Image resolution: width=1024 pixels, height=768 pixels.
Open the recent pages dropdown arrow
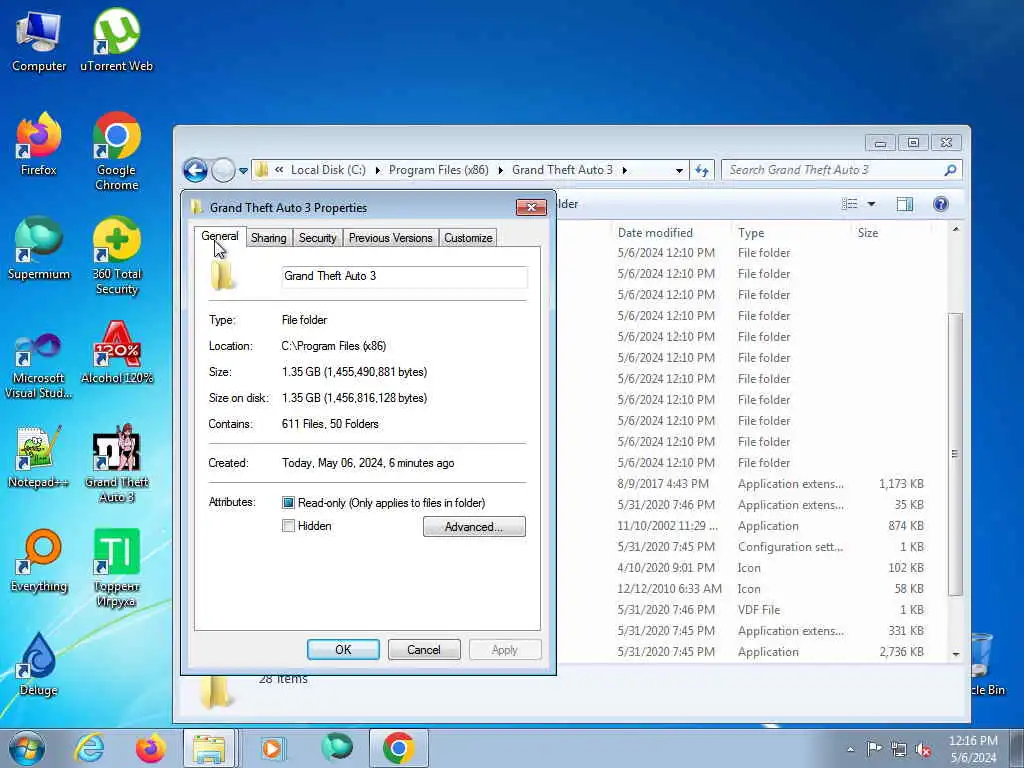click(x=243, y=171)
